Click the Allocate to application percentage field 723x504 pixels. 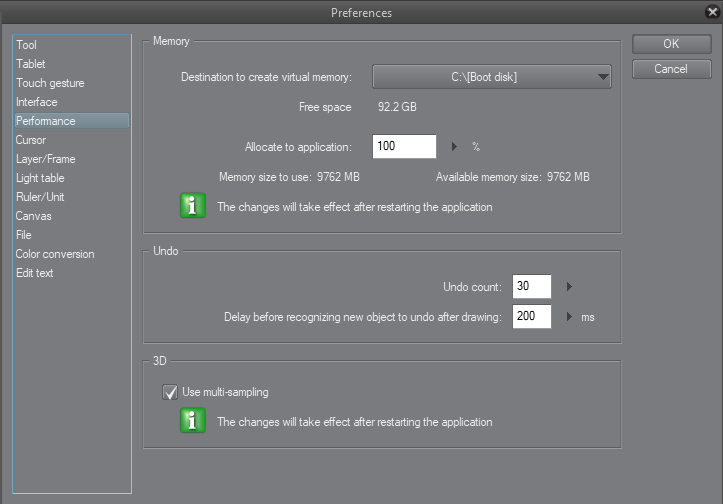pyautogui.click(x=404, y=147)
